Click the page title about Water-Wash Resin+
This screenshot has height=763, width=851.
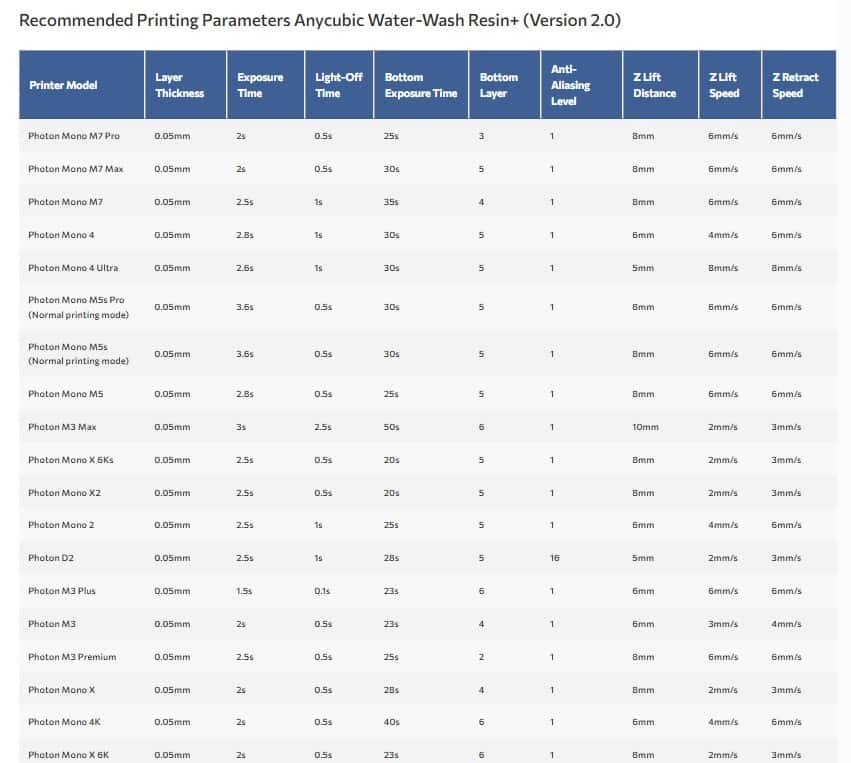(320, 21)
